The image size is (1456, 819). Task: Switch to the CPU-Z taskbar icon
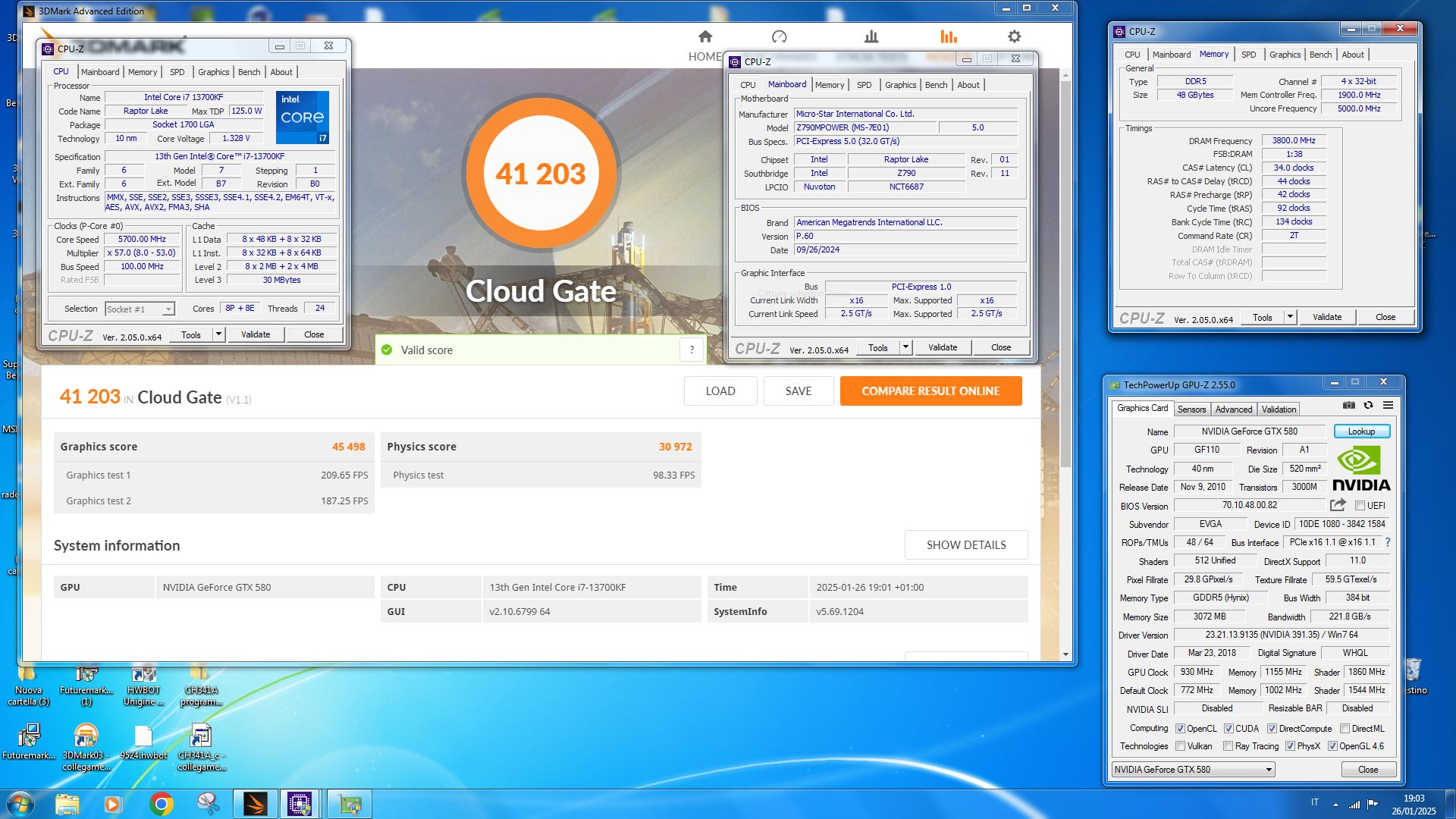click(x=300, y=804)
